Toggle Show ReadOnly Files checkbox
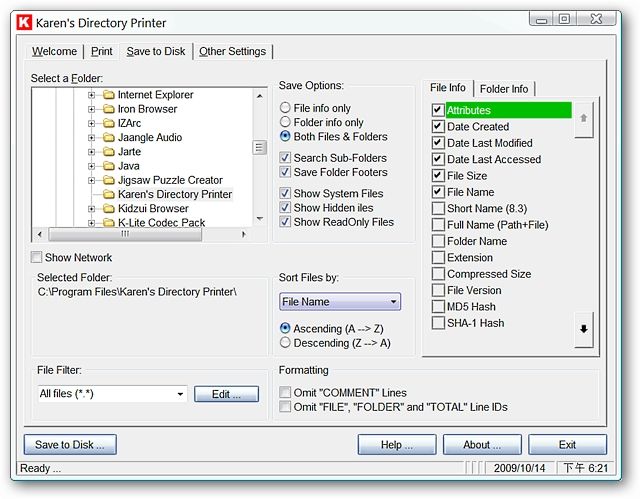This screenshot has height=499, width=640. 285,222
